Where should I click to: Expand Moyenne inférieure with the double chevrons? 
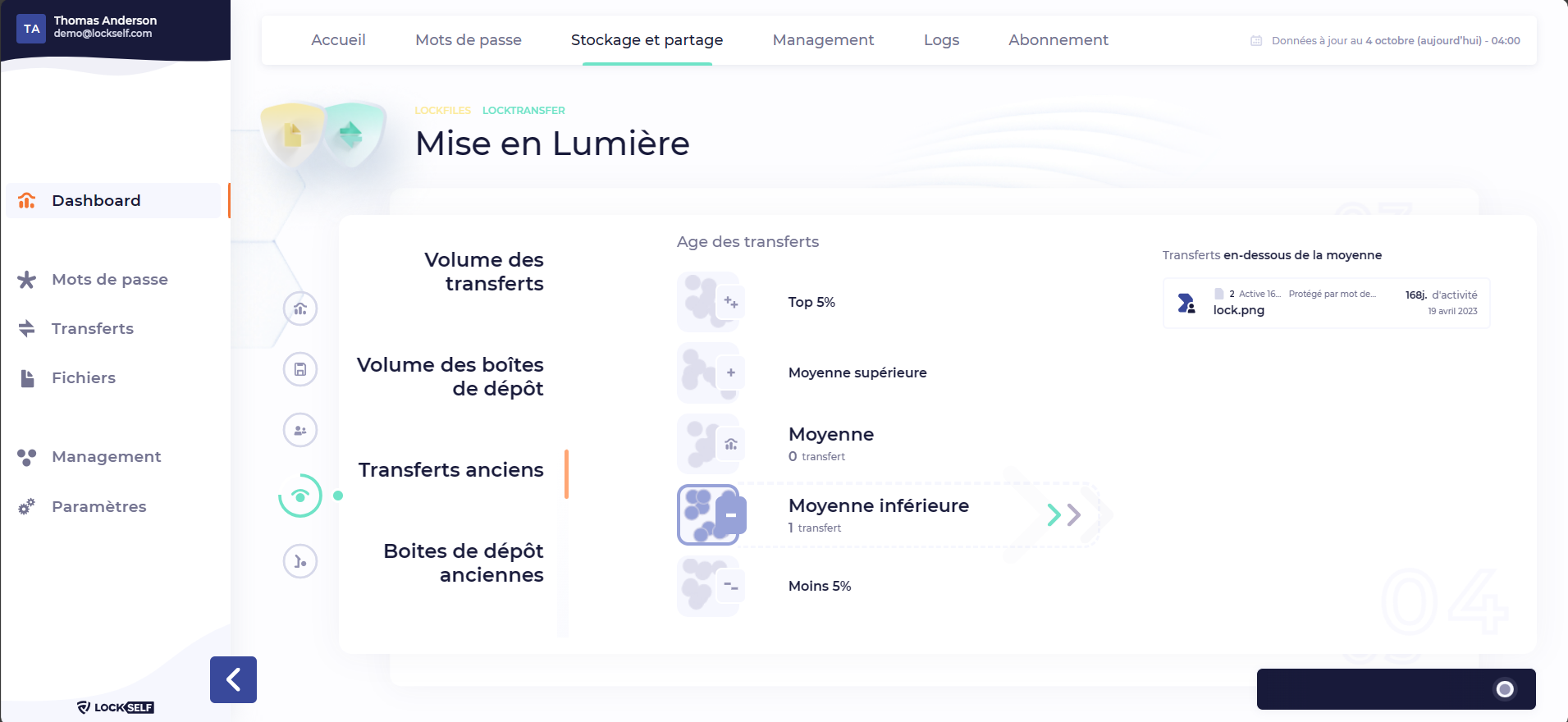click(x=1064, y=515)
